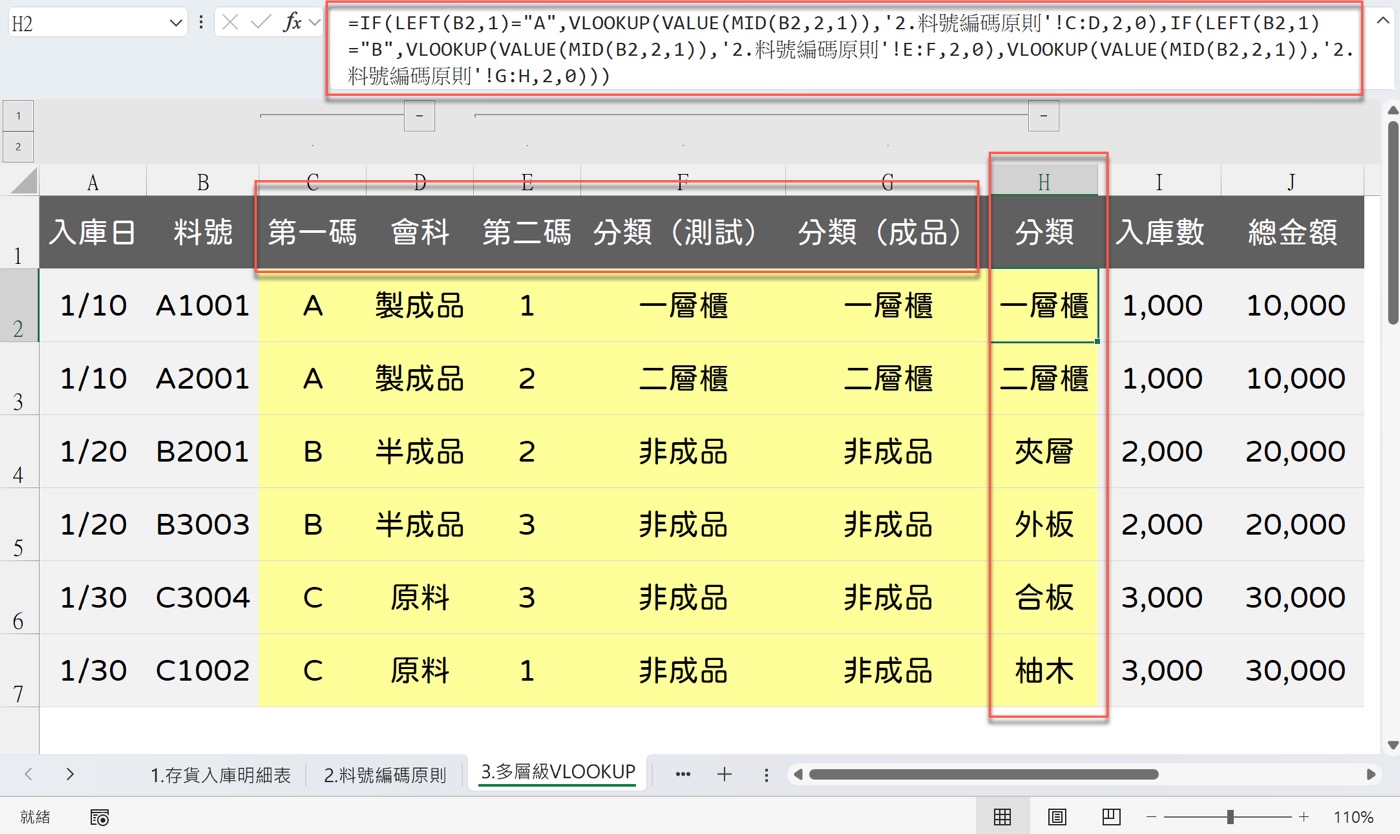
Task: Switch to Normal view
Action: tap(1002, 817)
